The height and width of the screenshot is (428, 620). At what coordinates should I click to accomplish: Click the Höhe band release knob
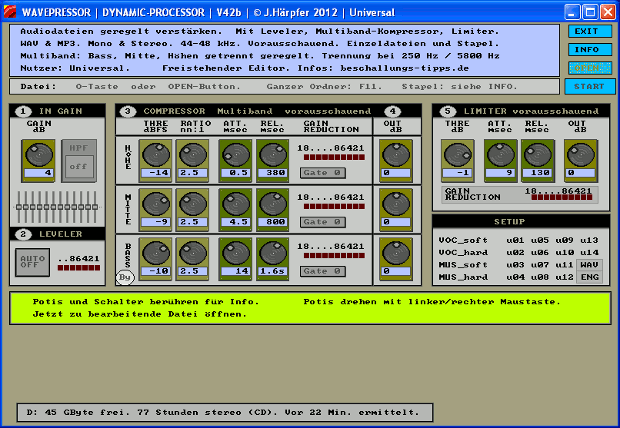pyautogui.click(x=273, y=155)
